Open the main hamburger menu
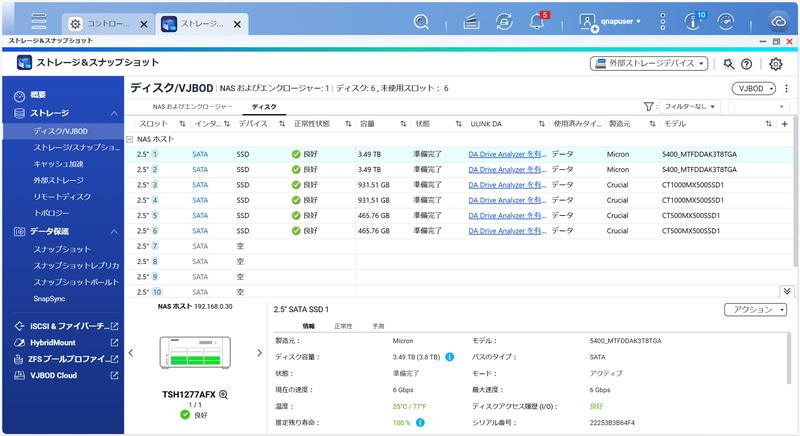Viewport: 800px width, 436px height. click(39, 21)
